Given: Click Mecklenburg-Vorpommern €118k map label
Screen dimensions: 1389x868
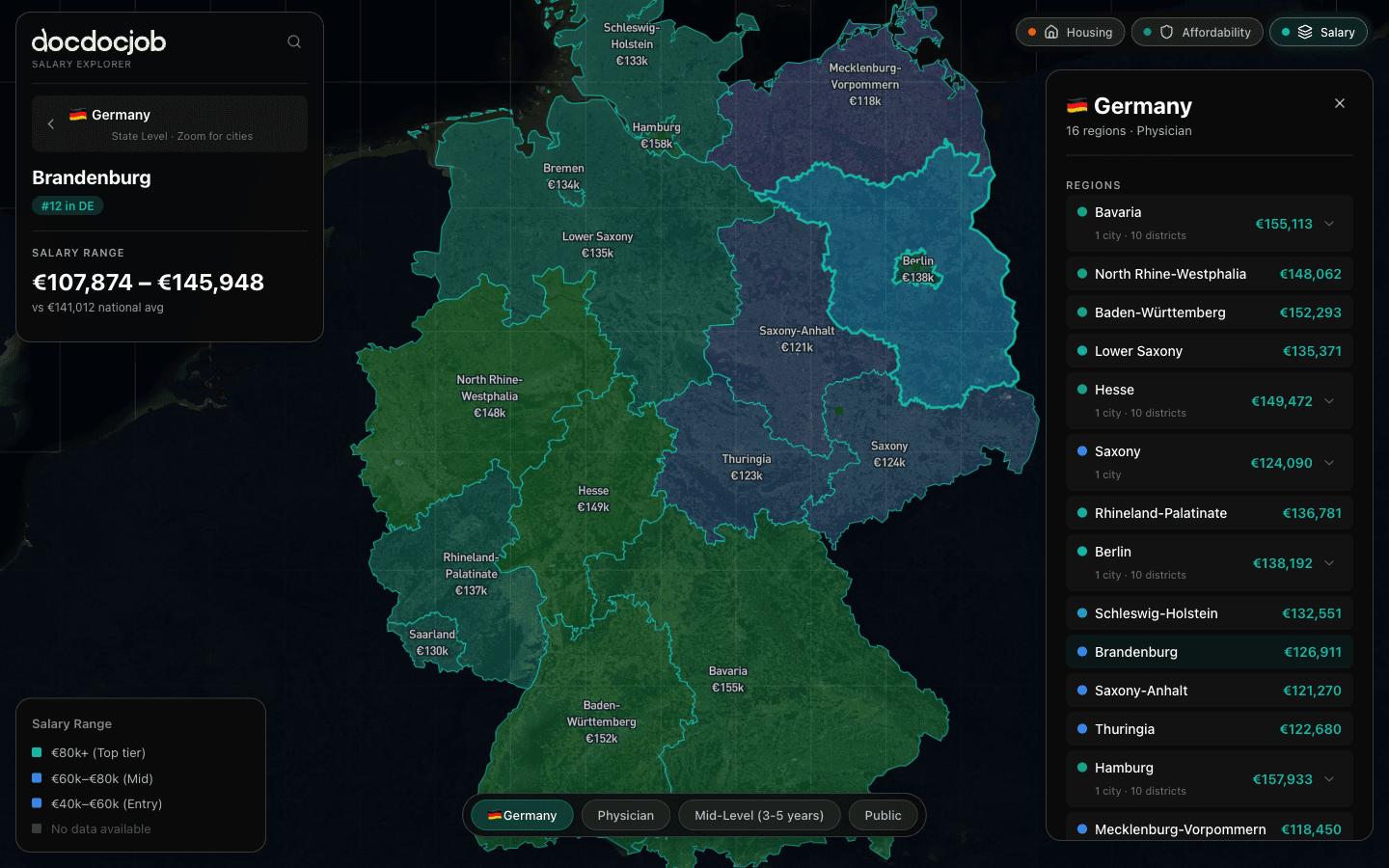Looking at the screenshot, I should pos(865,84).
